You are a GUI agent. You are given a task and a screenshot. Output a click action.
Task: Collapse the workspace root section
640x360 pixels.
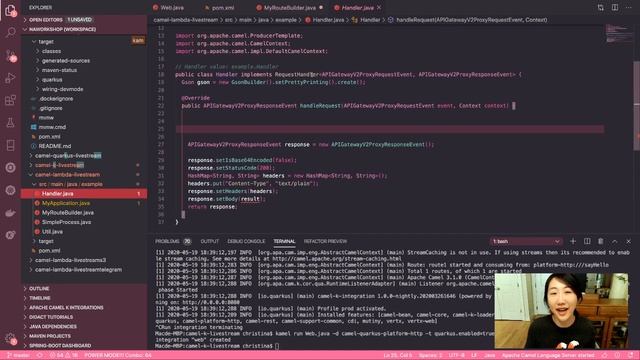[x=62, y=29]
